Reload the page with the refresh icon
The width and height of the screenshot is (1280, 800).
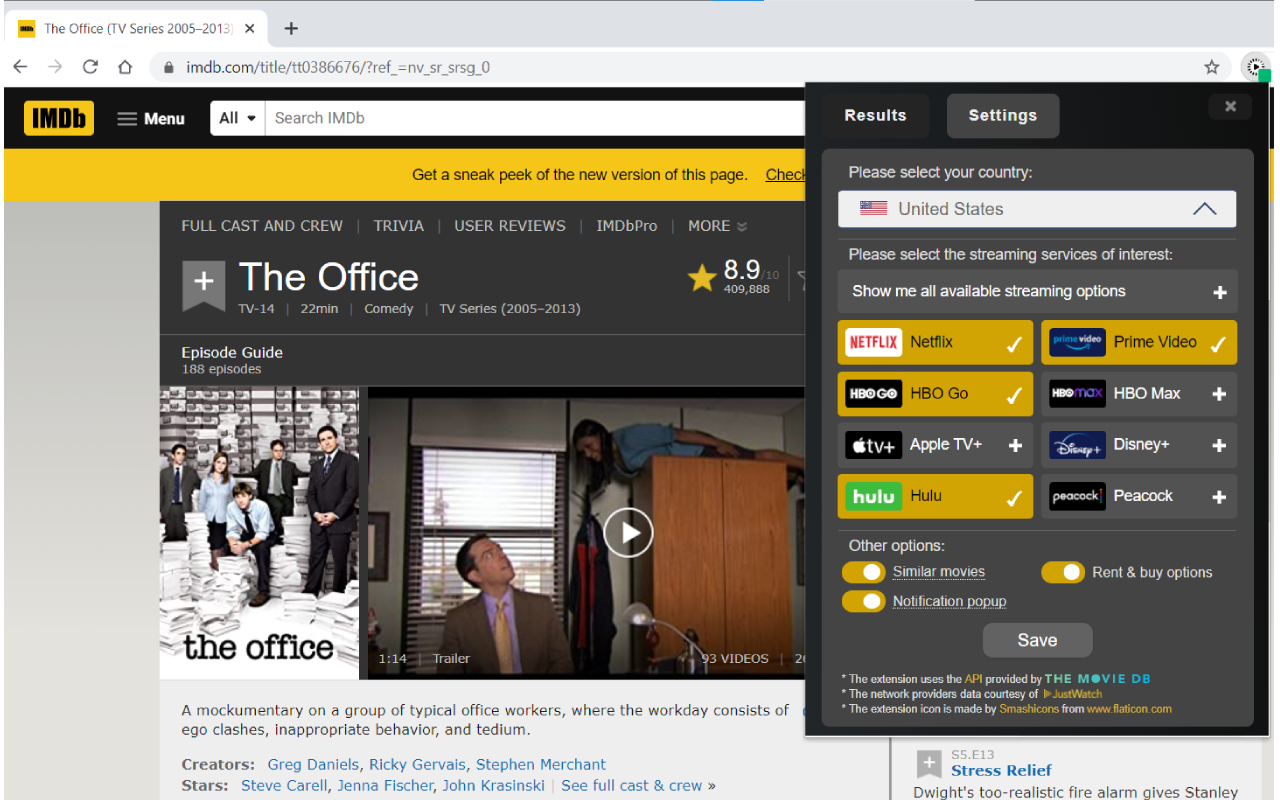click(90, 67)
